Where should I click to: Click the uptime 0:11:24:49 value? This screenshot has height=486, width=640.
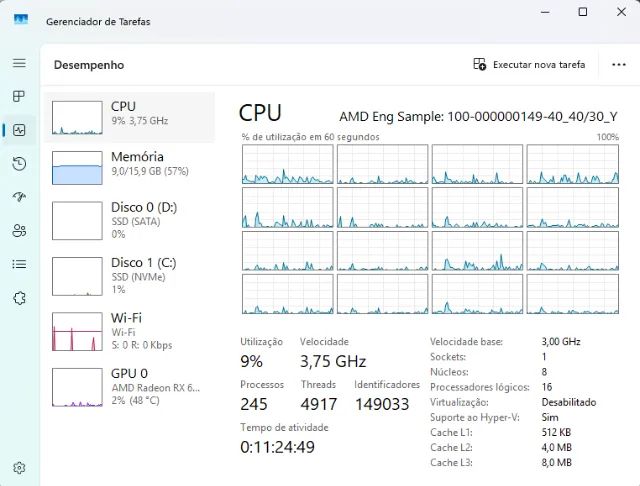coord(278,447)
